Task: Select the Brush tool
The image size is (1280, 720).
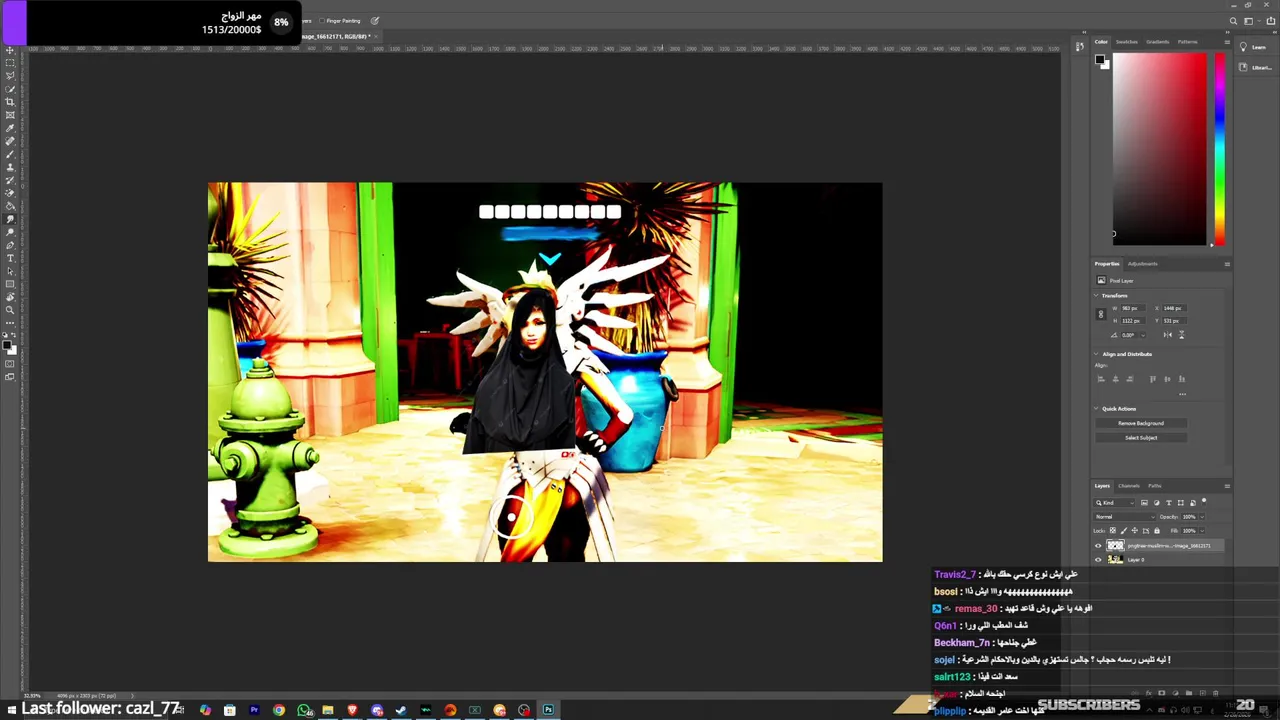Action: point(9,154)
